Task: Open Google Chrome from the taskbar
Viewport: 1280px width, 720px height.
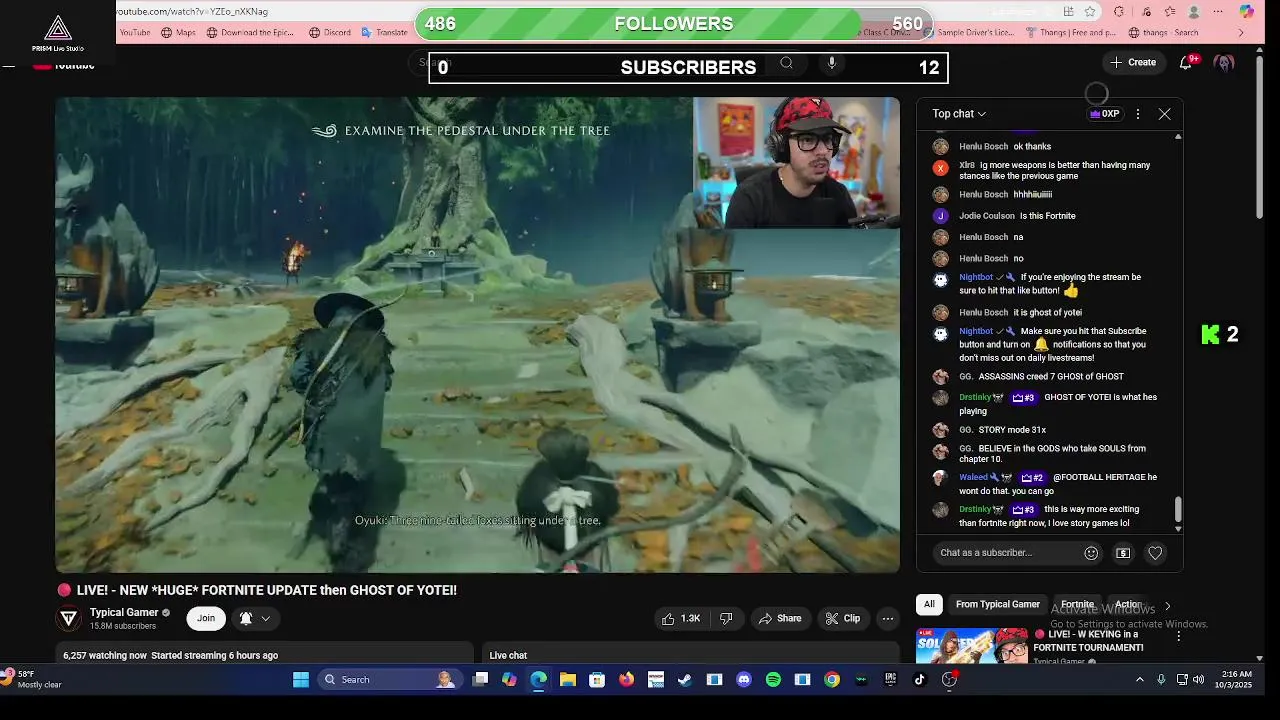Action: click(832, 680)
